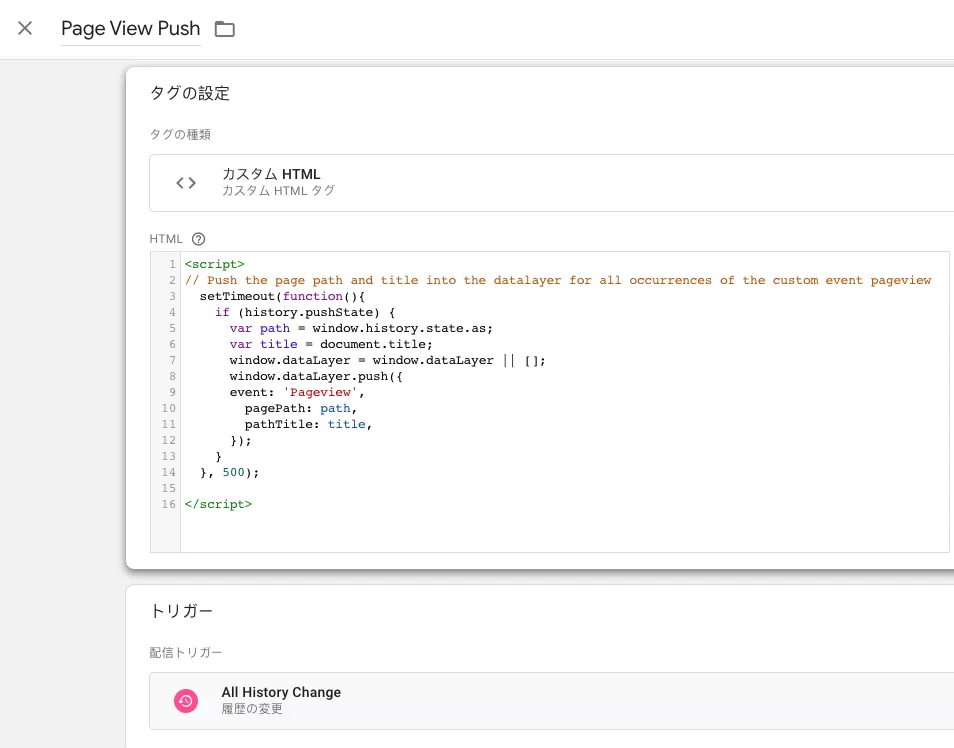Click the </script> closing tag line
The width and height of the screenshot is (954, 748).
[x=218, y=505]
